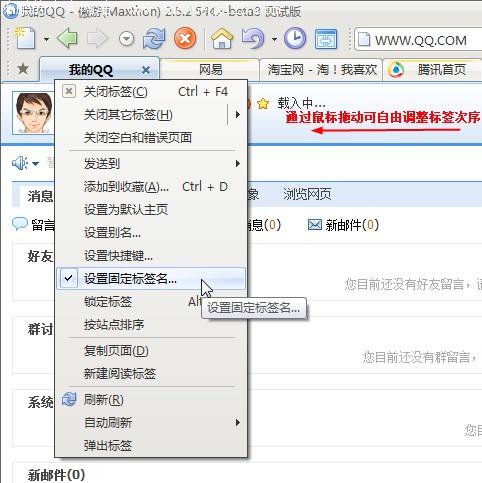Choose 刷新(R) in the context menu
Image resolution: width=482 pixels, height=483 pixels.
pyautogui.click(x=151, y=399)
